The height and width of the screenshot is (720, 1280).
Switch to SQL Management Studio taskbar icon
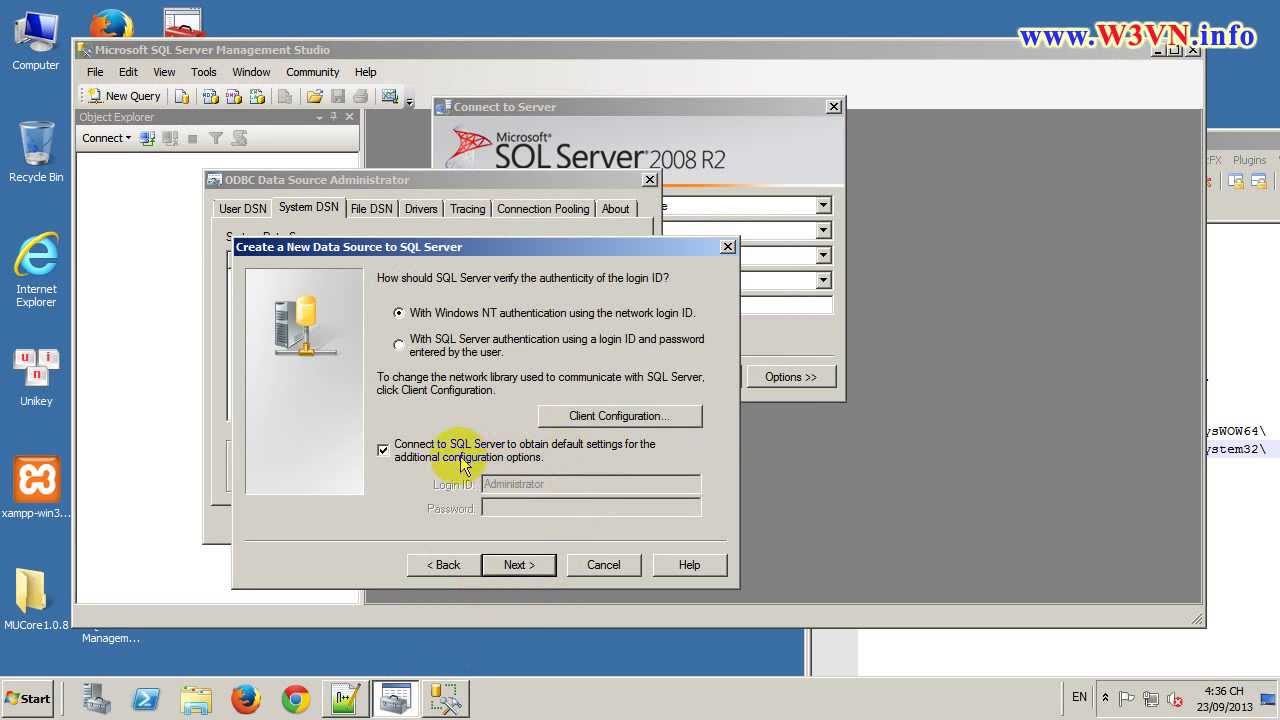446,698
